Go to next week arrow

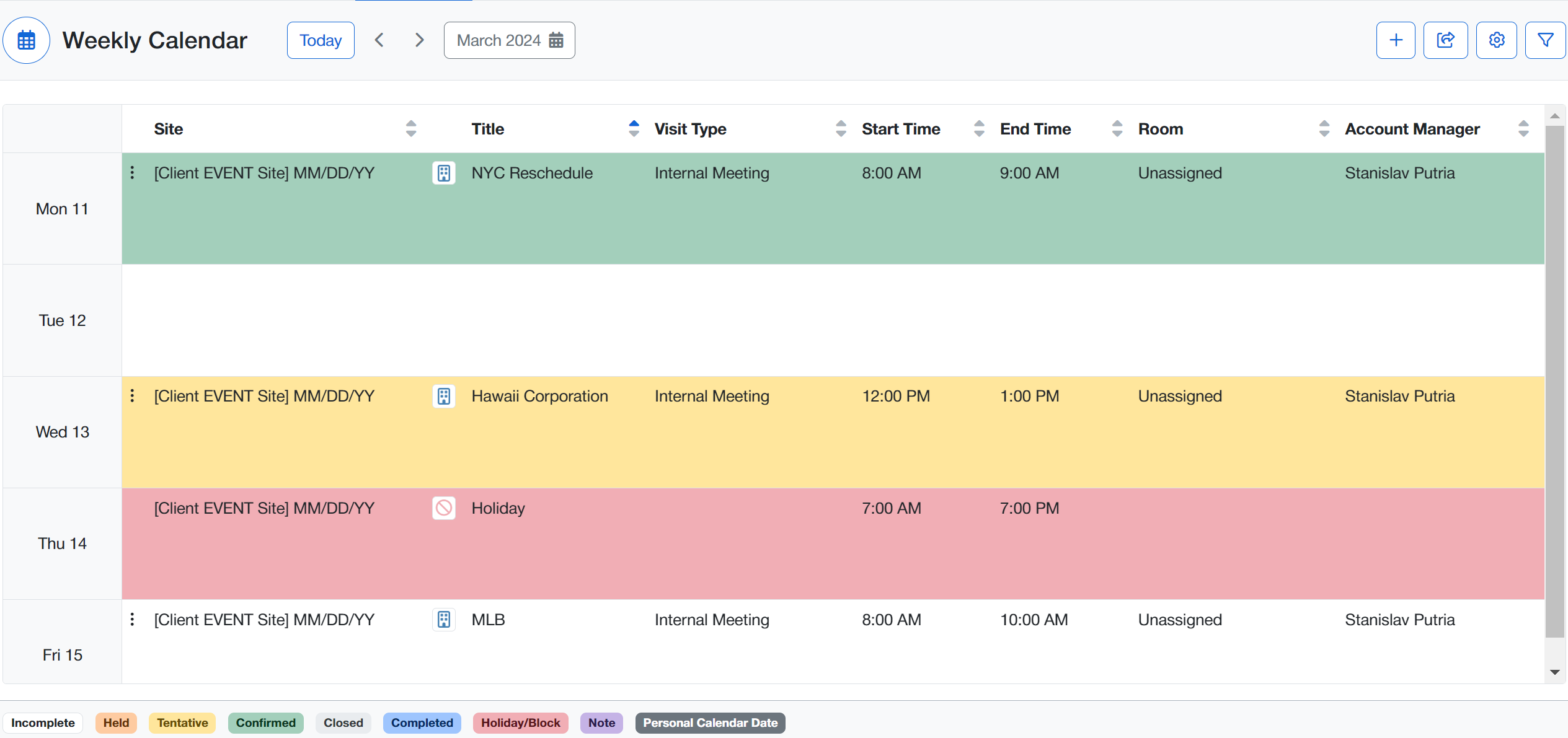point(420,40)
